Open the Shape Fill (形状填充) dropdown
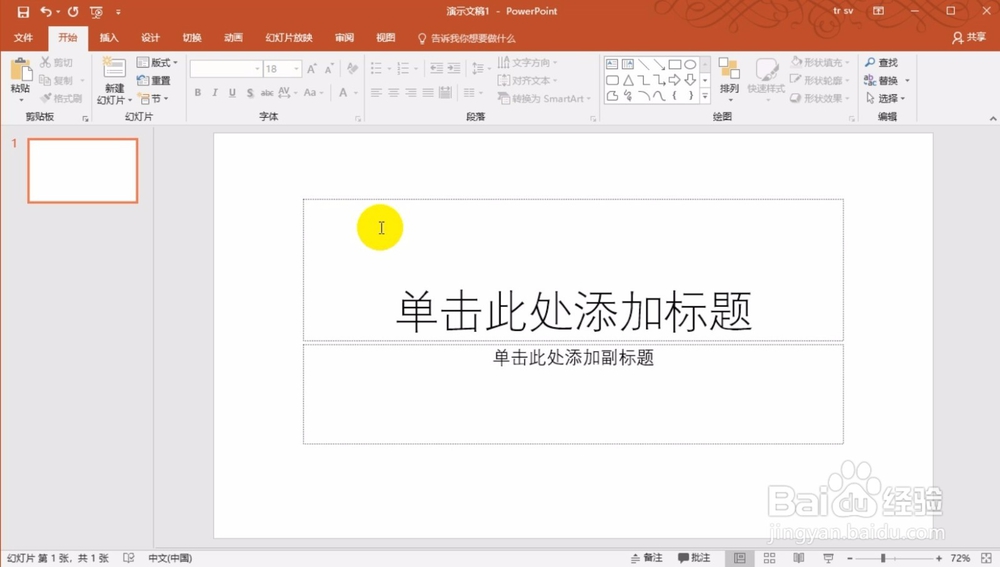The height and width of the screenshot is (567, 1000). (x=820, y=63)
